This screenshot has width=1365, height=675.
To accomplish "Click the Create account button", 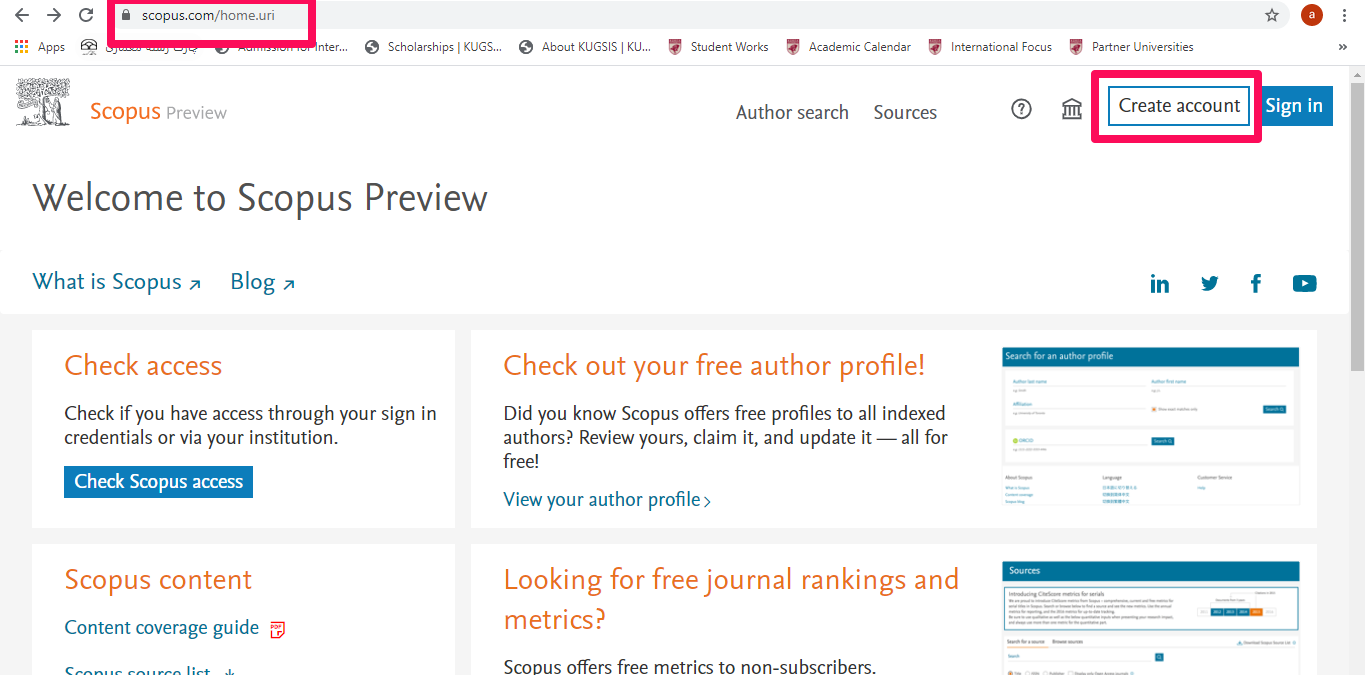I will [1179, 106].
